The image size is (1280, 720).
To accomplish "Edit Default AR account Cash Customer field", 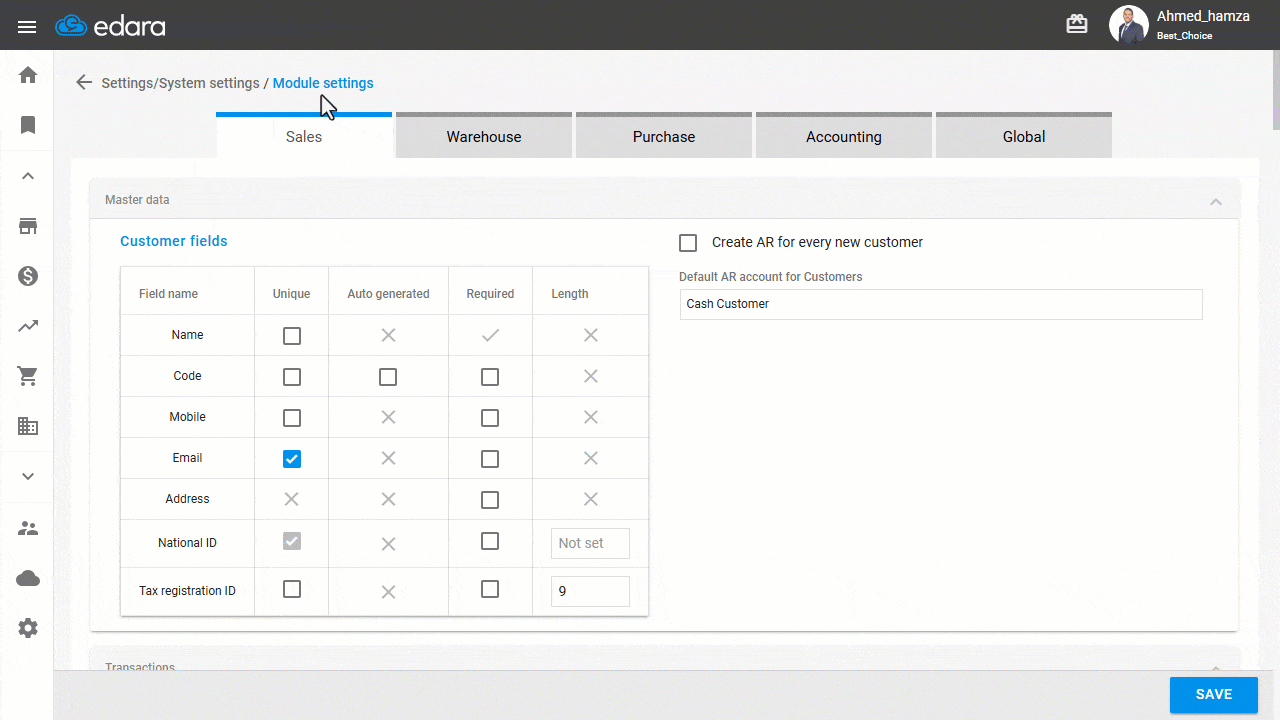I will pyautogui.click(x=941, y=304).
